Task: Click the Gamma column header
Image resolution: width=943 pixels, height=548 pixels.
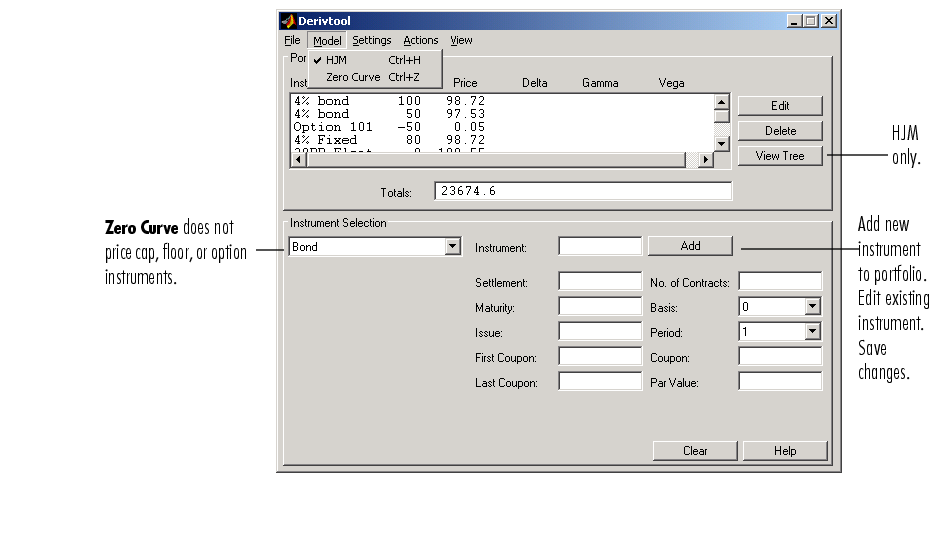Action: click(x=600, y=83)
